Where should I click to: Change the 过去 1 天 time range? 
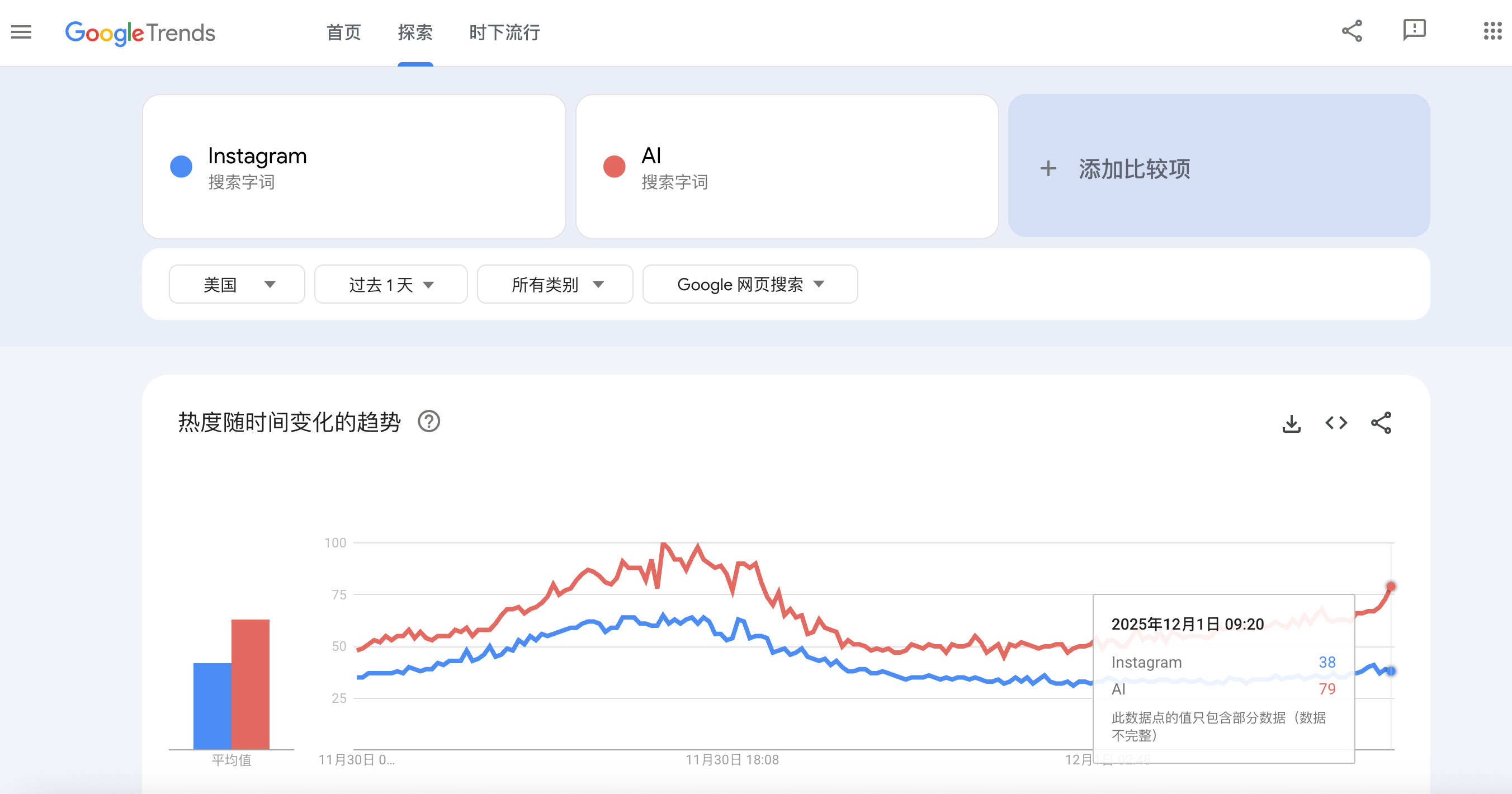(391, 285)
